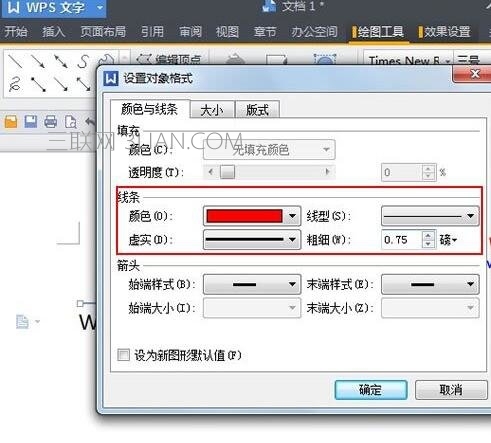
Task: Select the straight line shape tool
Action: [x=15, y=62]
